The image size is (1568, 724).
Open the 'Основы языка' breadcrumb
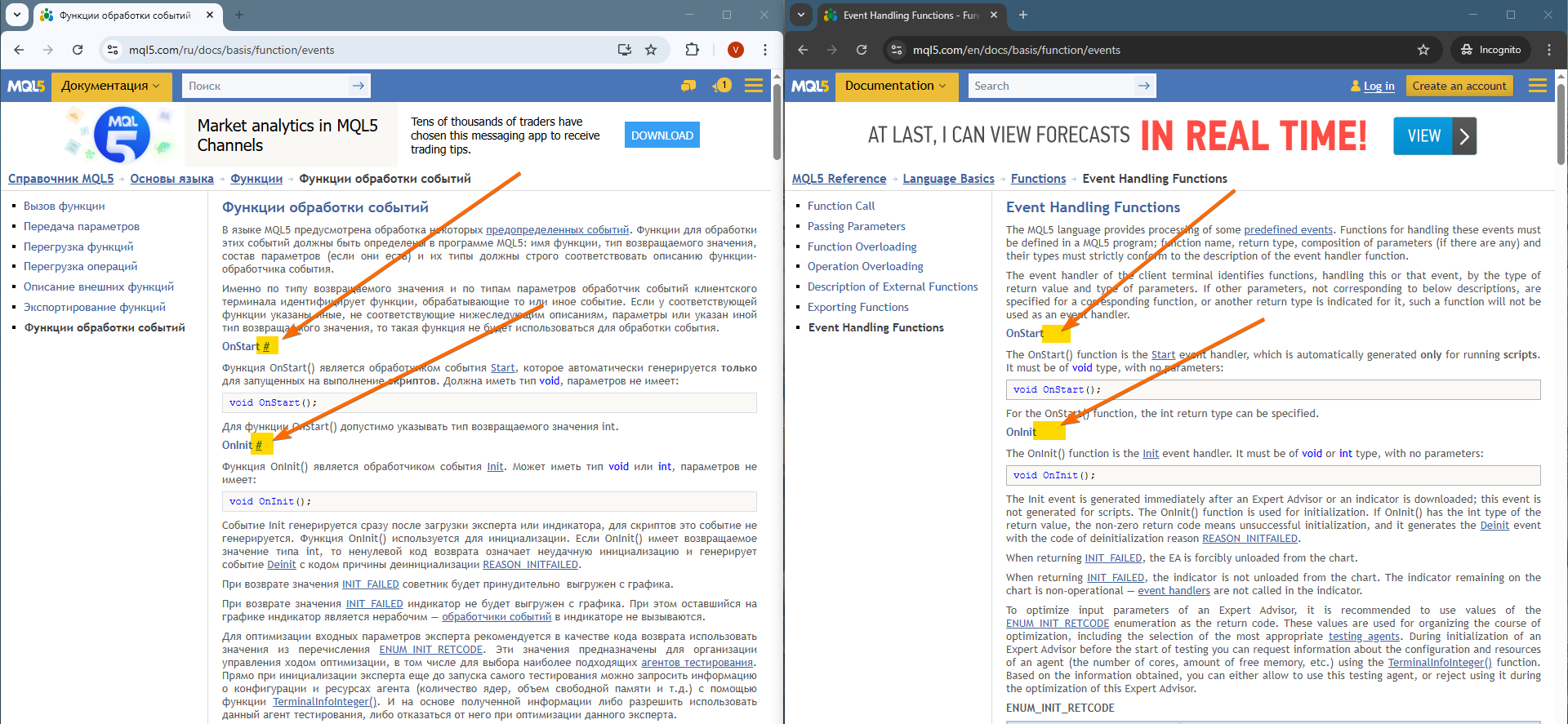tap(171, 179)
